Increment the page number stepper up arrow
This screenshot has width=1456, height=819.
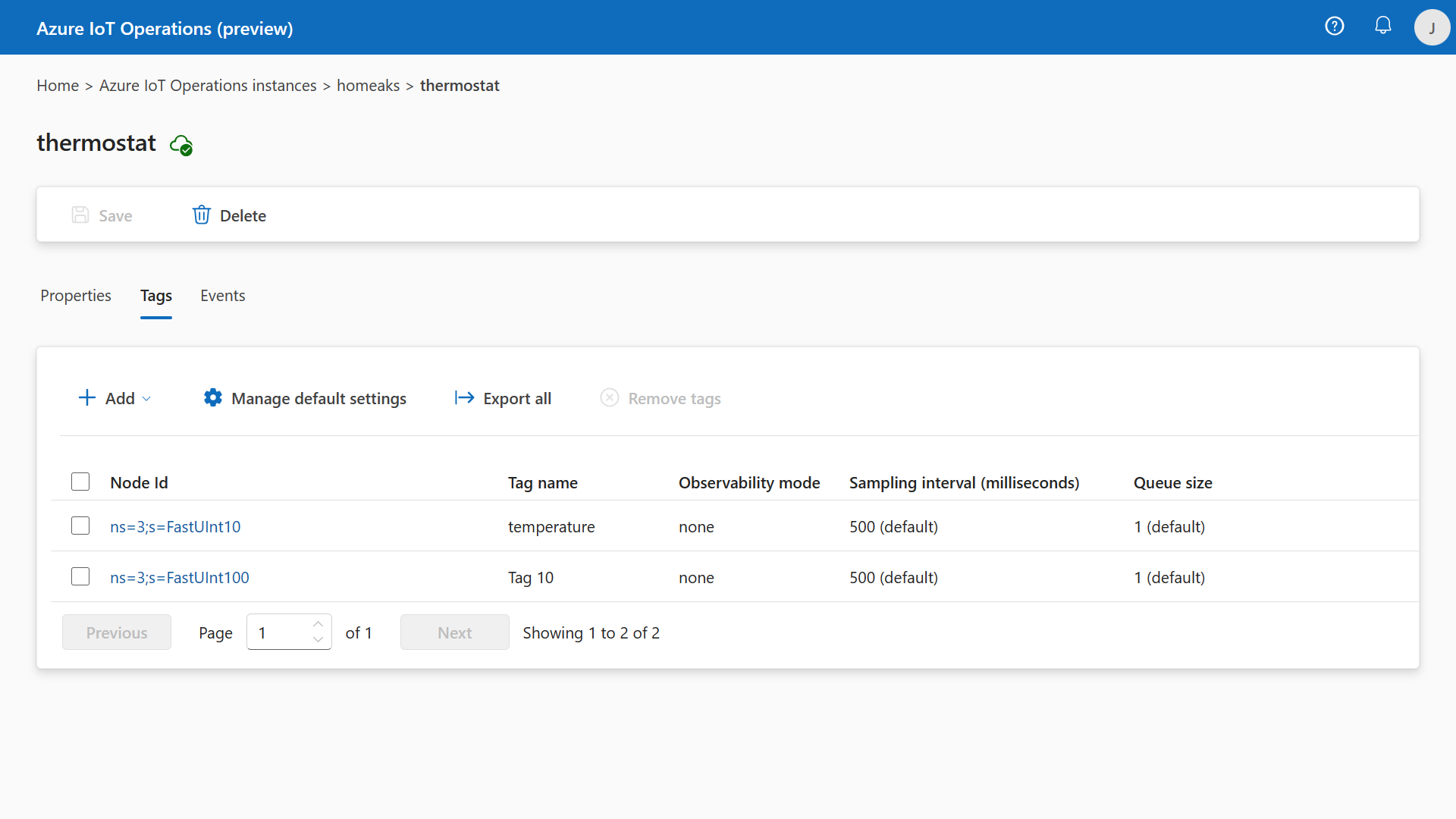(x=318, y=624)
